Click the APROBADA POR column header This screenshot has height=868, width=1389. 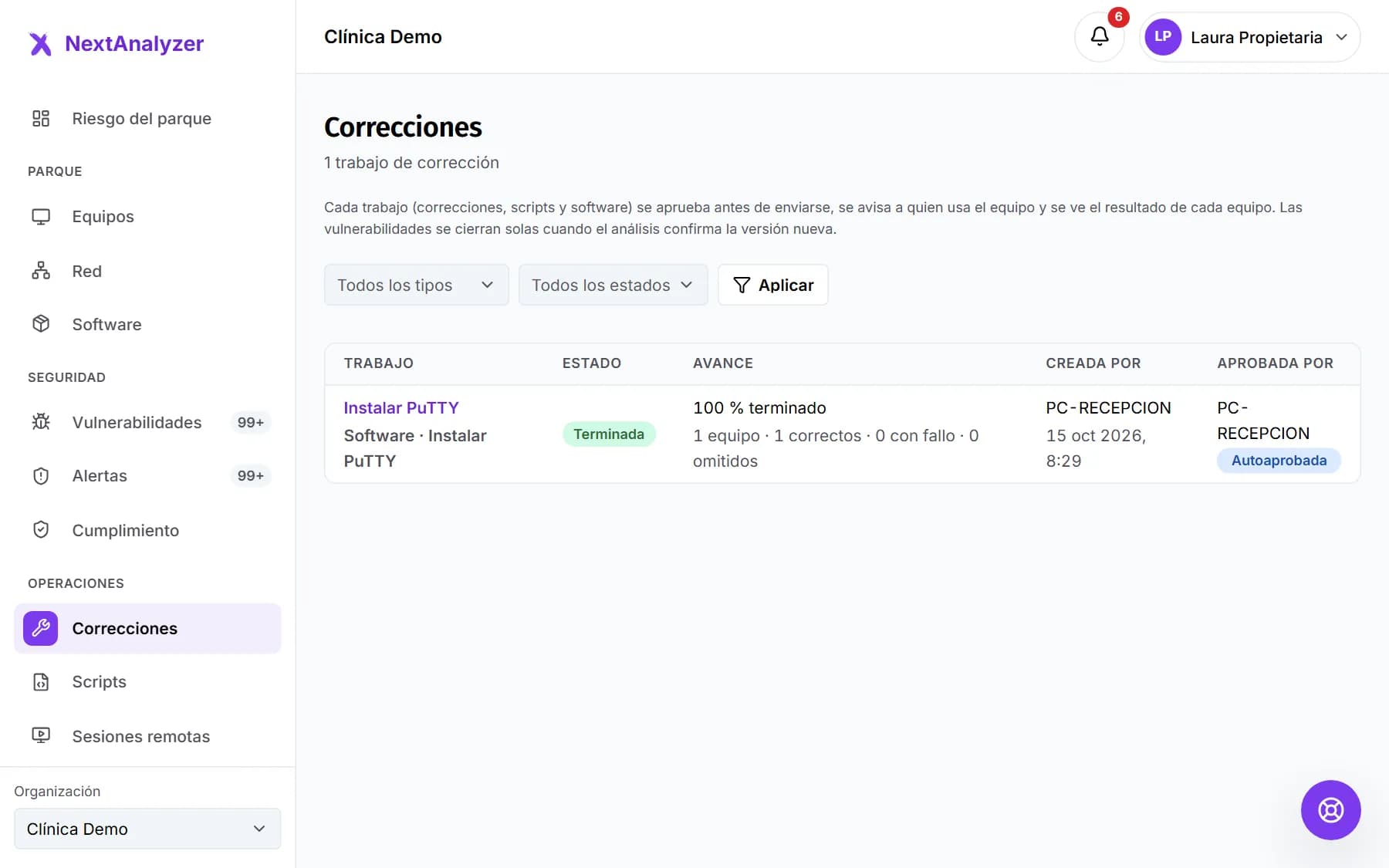pos(1276,363)
